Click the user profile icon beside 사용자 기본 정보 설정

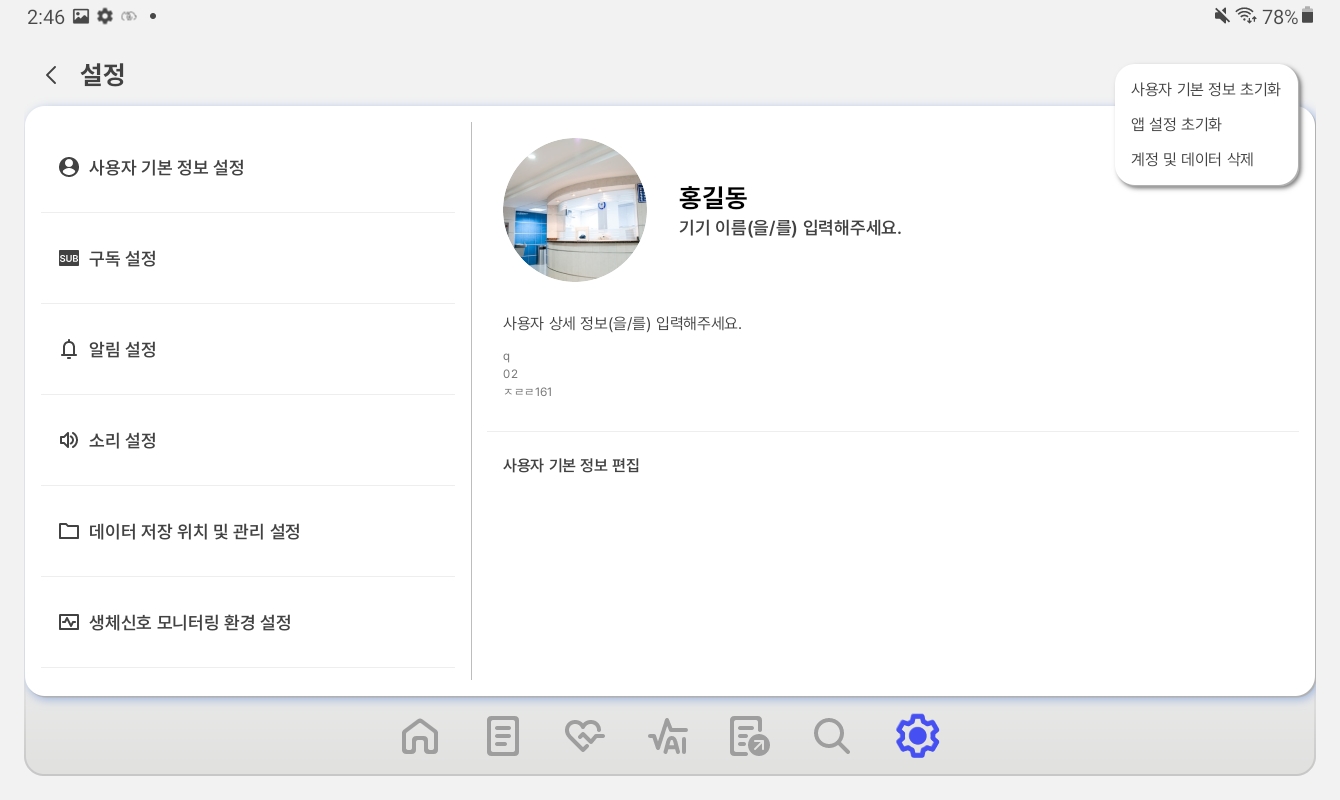pyautogui.click(x=69, y=167)
